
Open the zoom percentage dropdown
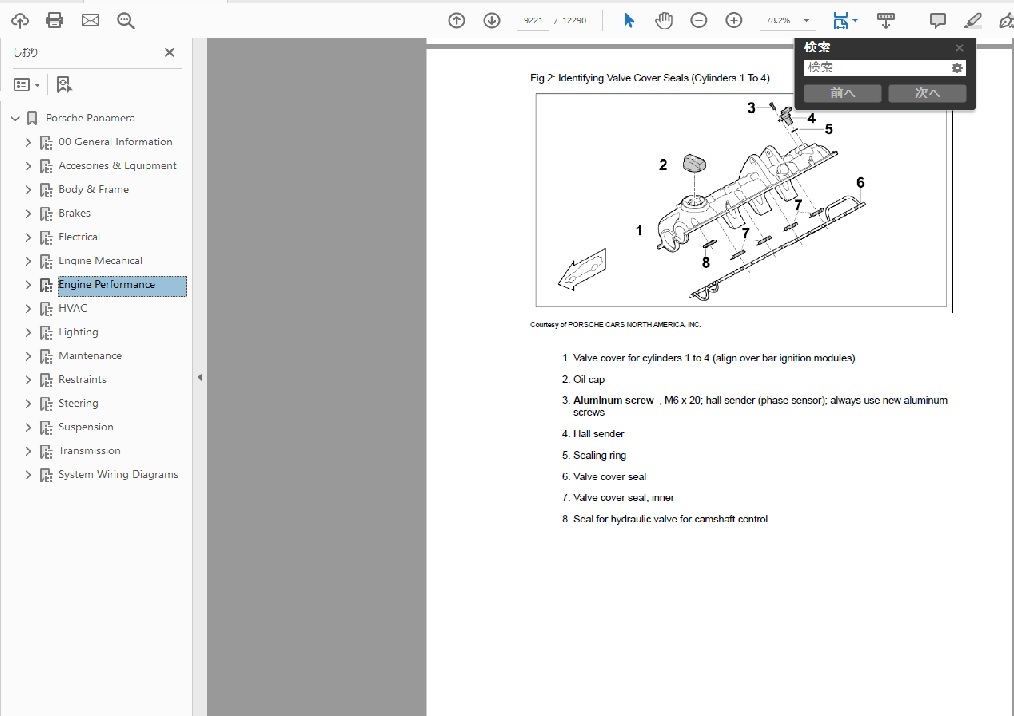tap(807, 20)
